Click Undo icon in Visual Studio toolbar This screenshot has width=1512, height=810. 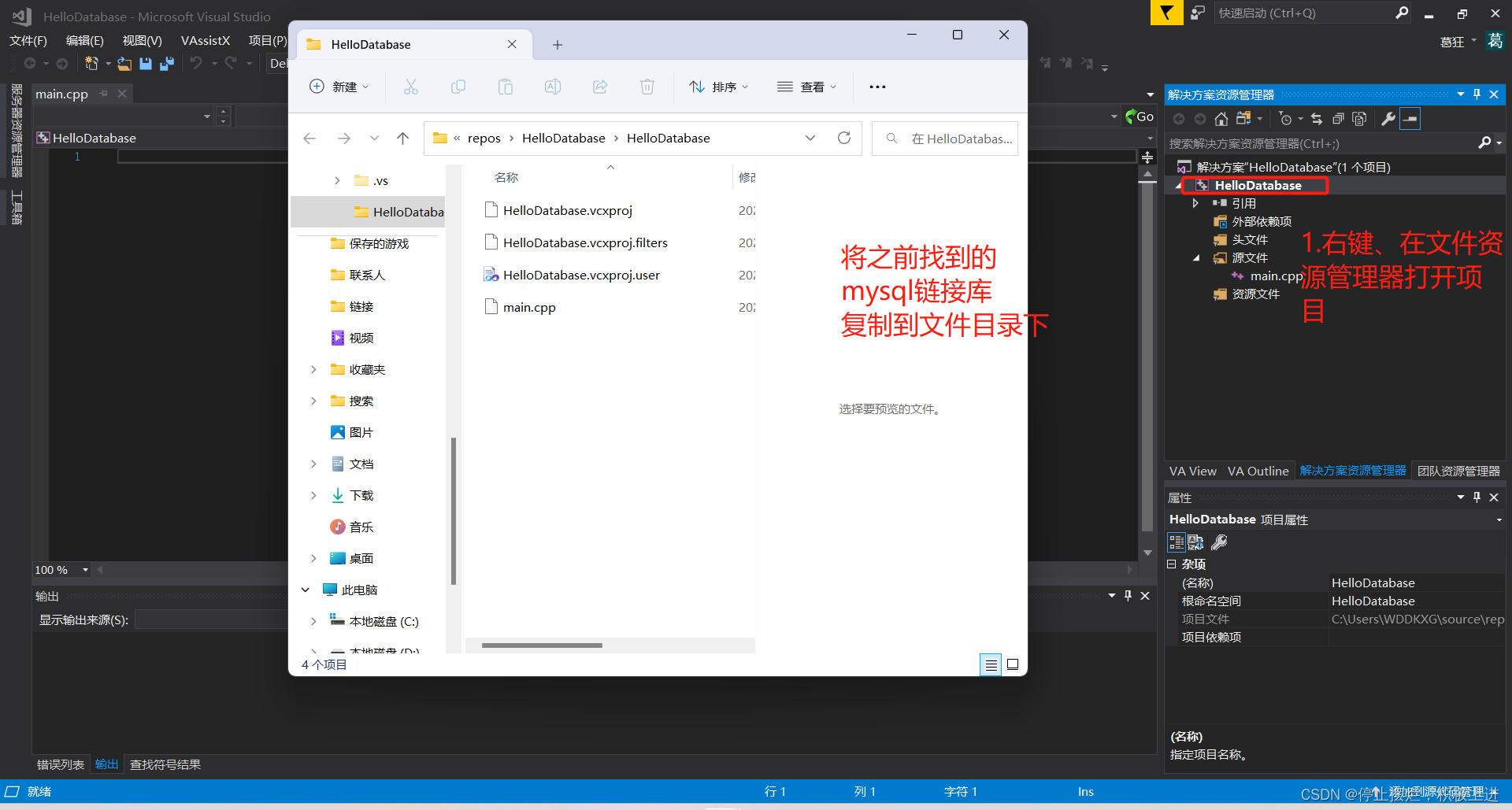[196, 63]
